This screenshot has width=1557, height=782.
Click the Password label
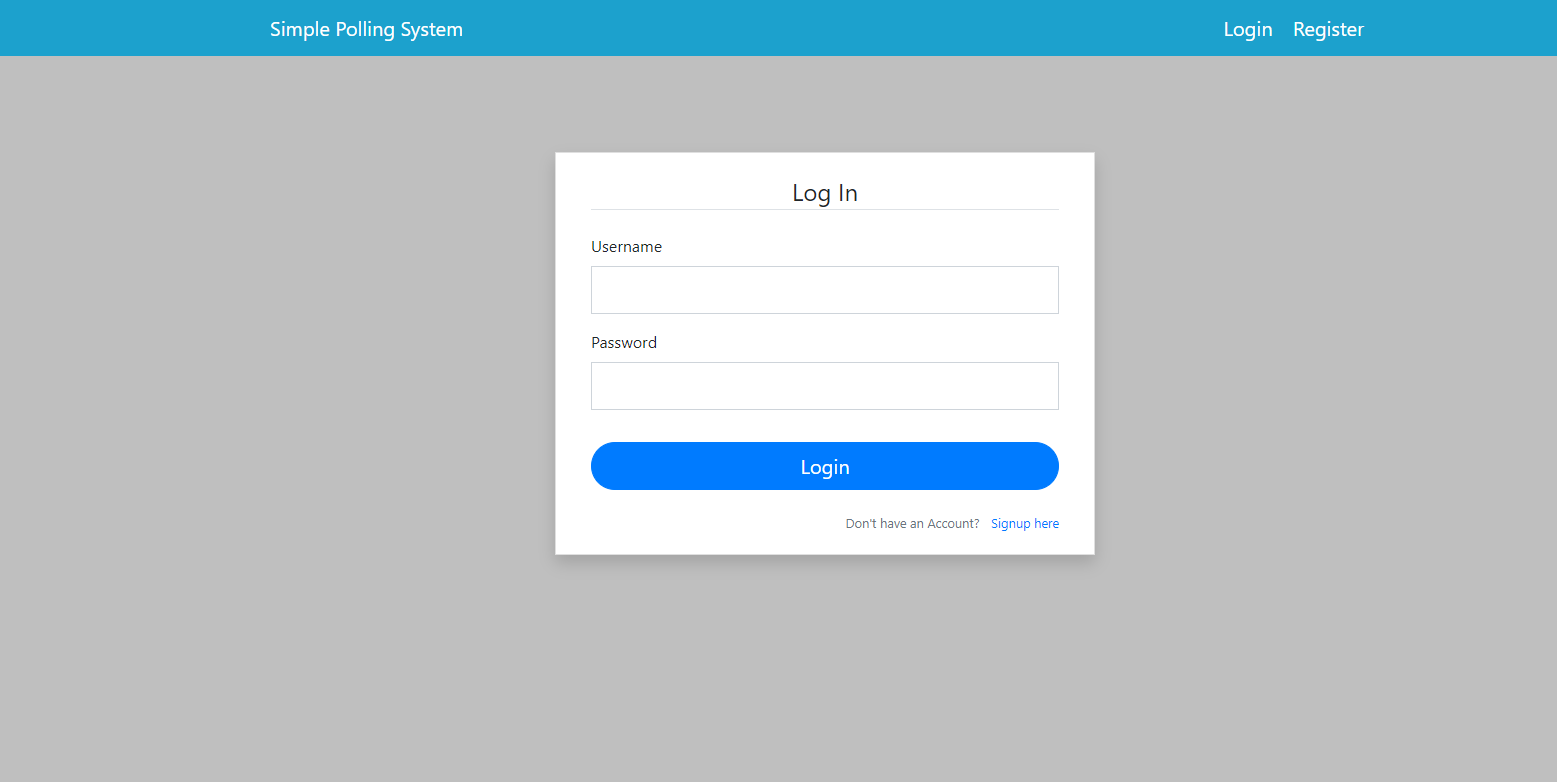click(x=624, y=343)
